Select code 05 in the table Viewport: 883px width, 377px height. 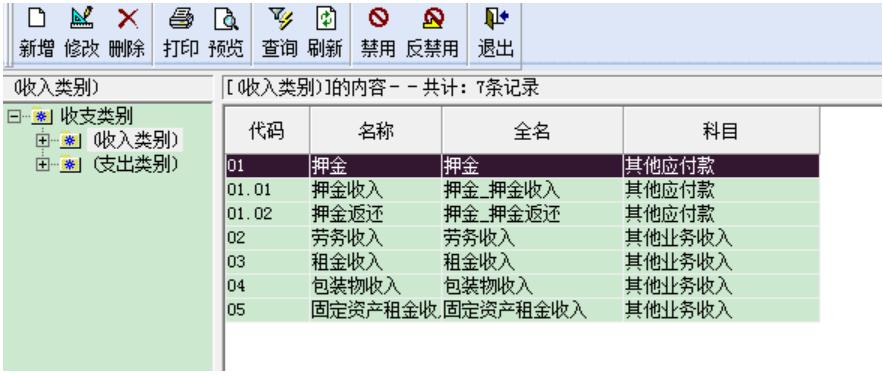click(267, 310)
